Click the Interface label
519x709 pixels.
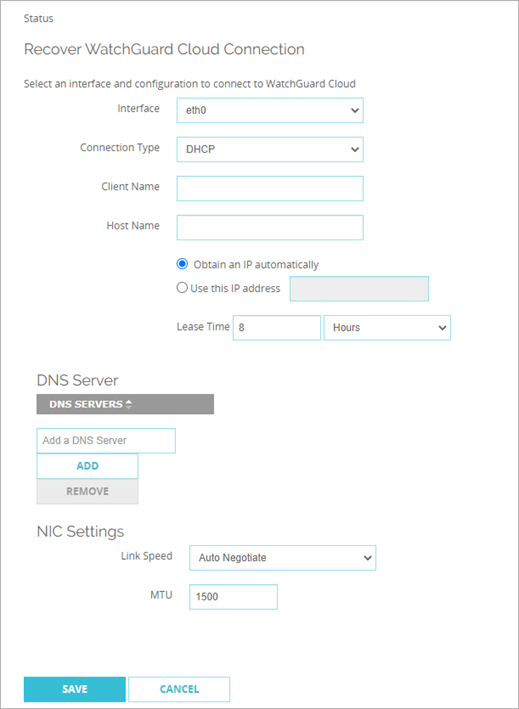click(x=138, y=109)
